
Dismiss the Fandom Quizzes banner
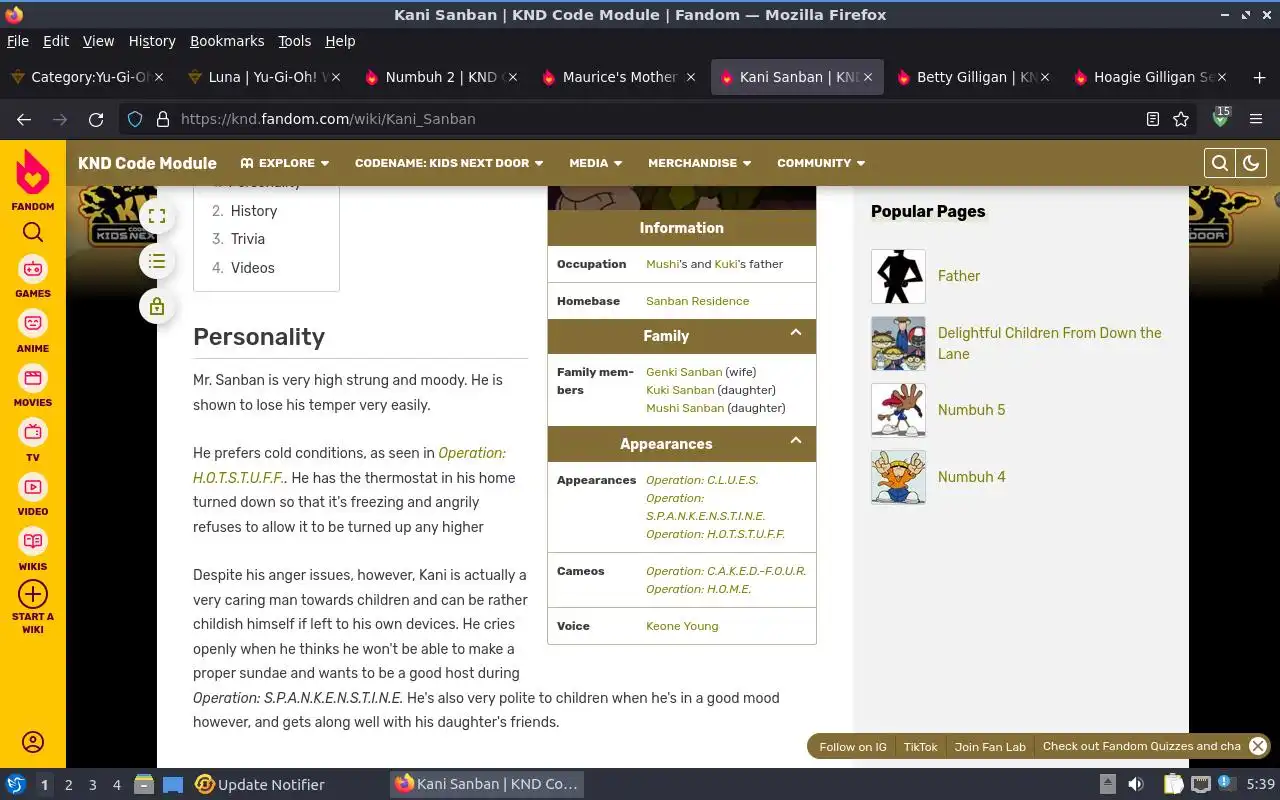1258,746
